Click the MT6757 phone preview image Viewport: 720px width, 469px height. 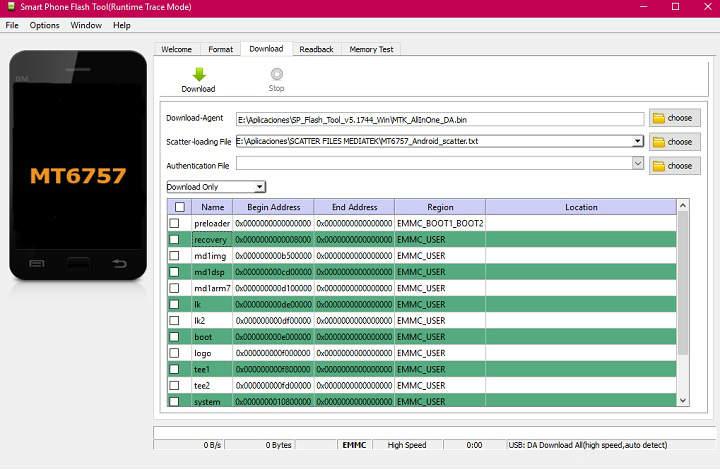[x=78, y=165]
